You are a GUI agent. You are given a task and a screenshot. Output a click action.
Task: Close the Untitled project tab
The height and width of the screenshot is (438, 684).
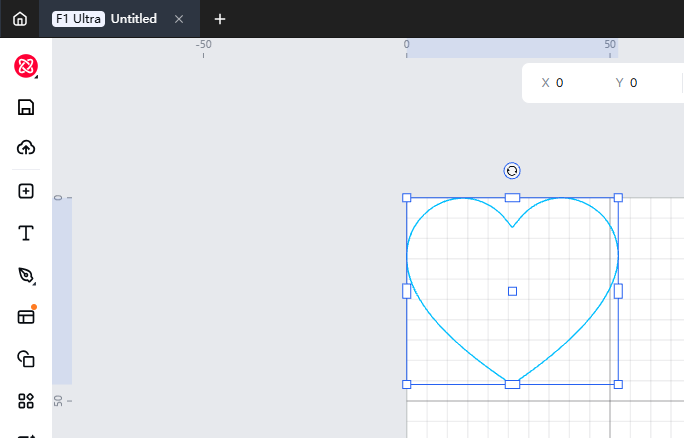coord(179,19)
